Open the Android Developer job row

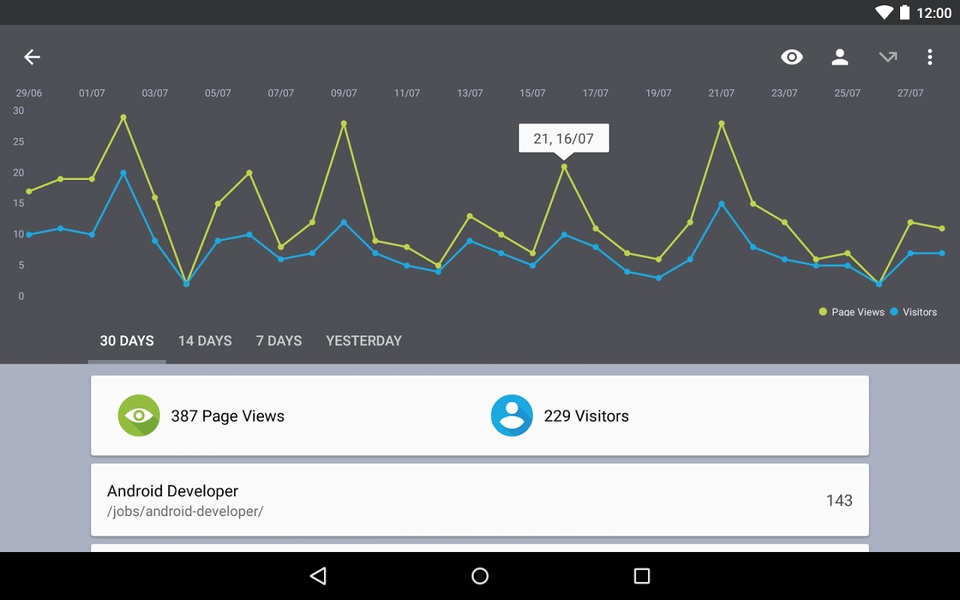click(480, 500)
